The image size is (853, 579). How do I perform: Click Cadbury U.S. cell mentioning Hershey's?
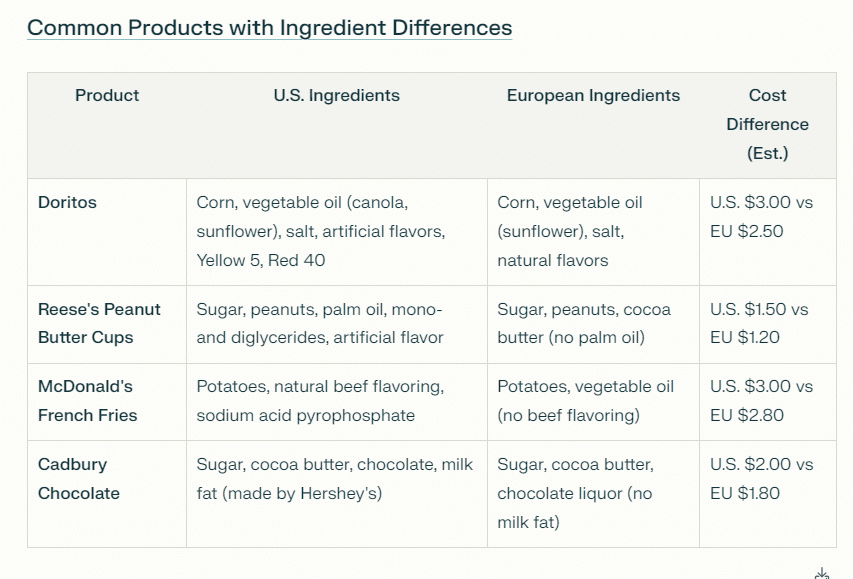click(335, 478)
